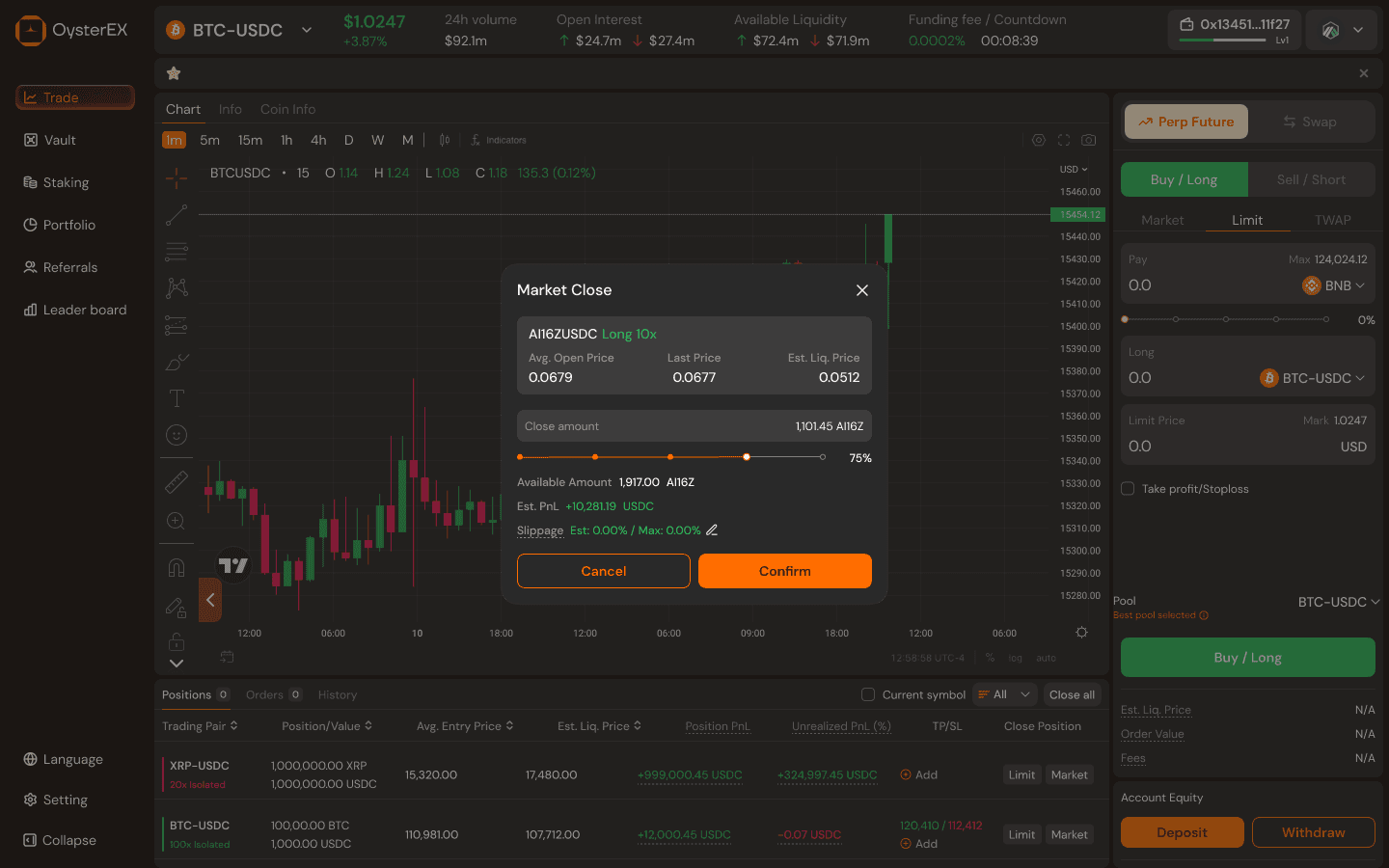Open the Leader board page
This screenshot has width=1389, height=868.
75,310
